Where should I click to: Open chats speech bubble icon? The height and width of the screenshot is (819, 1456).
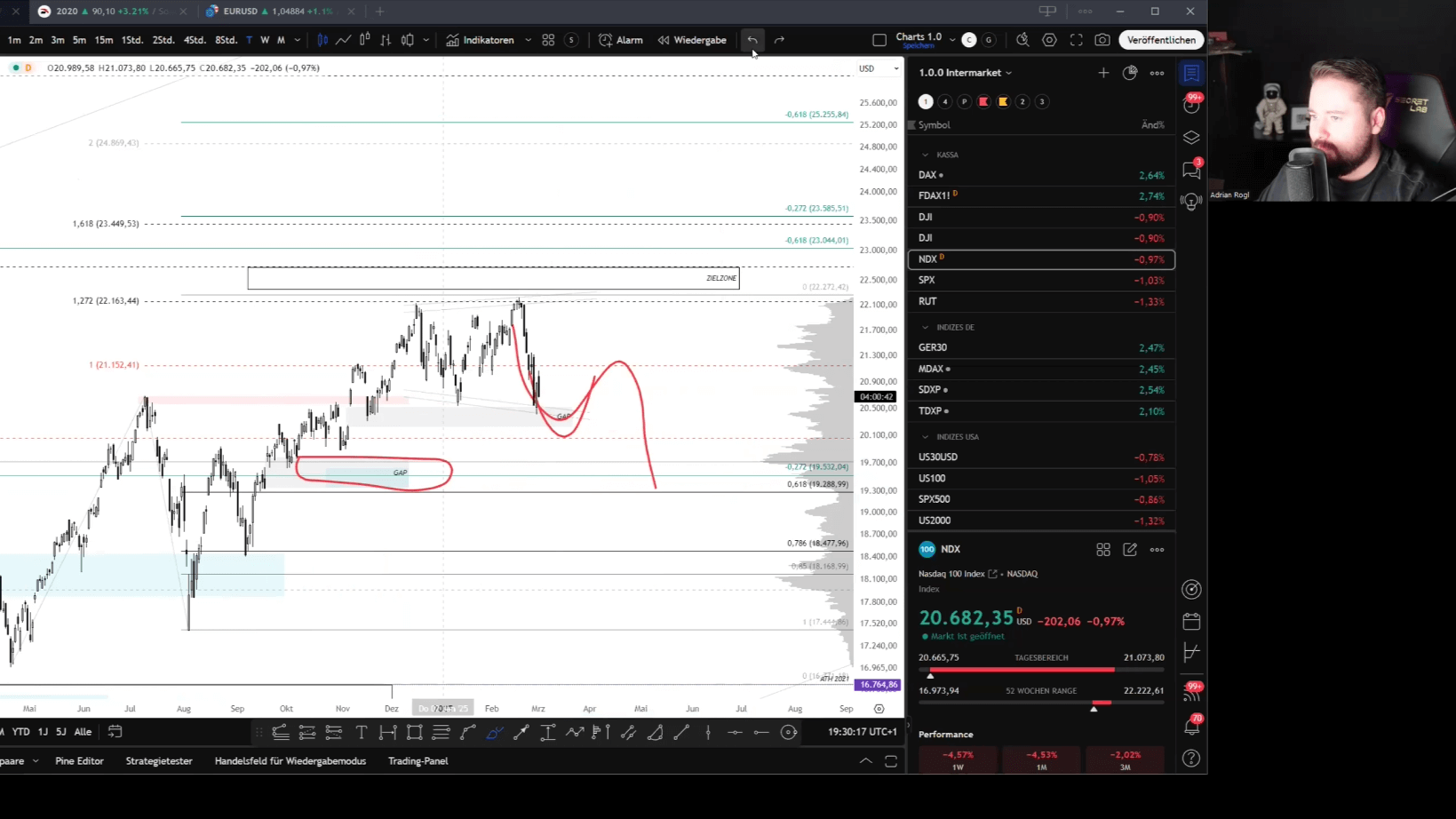point(1191,170)
